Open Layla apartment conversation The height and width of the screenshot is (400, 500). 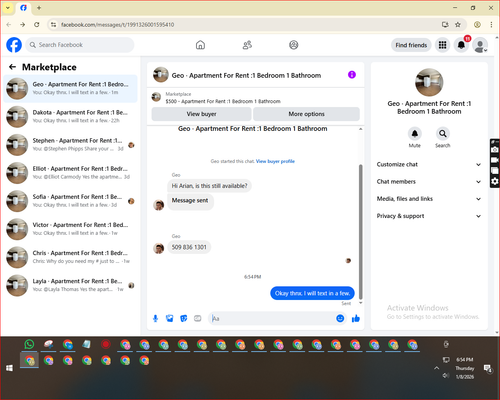[x=70, y=285]
